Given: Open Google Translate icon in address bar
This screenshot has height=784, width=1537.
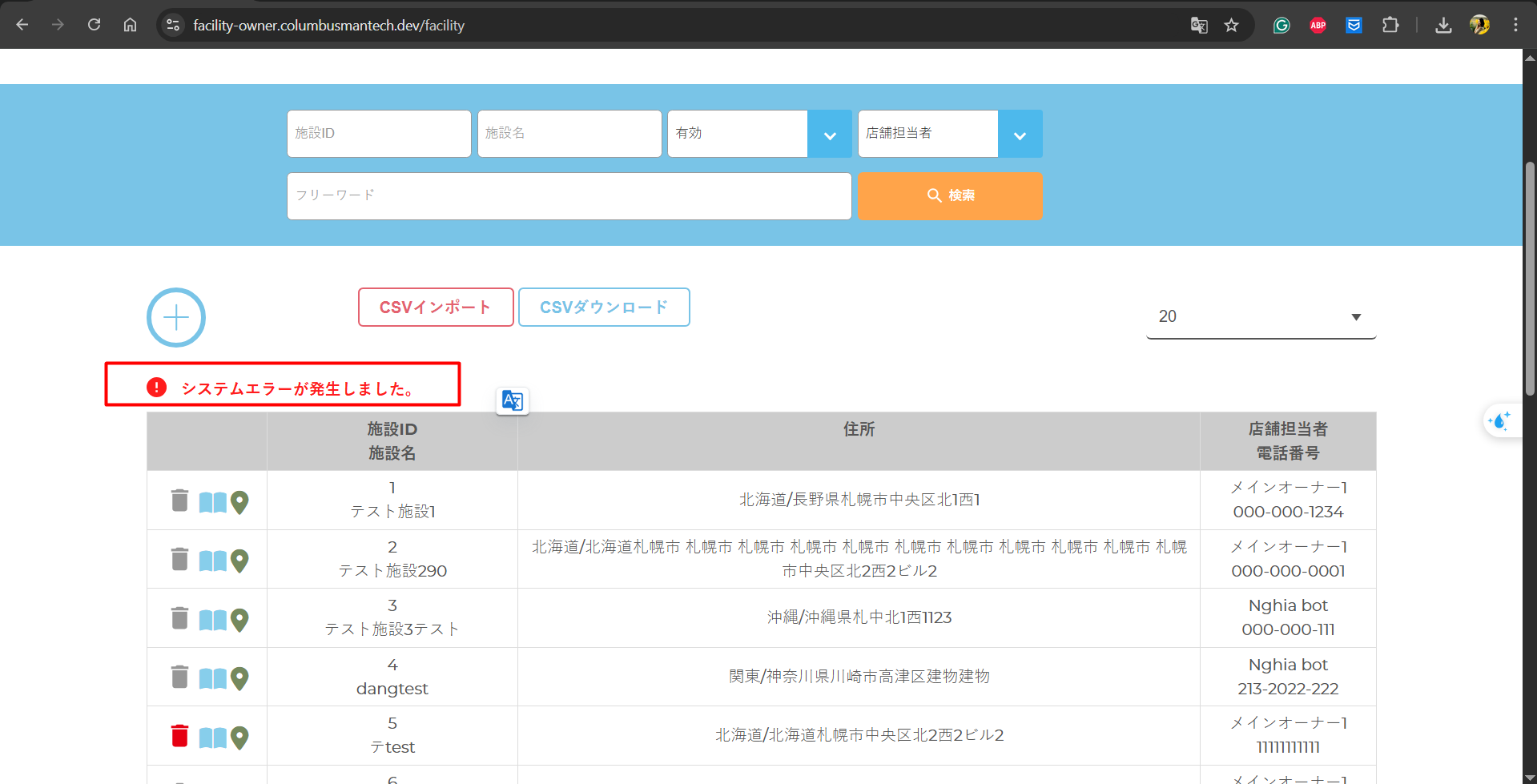Looking at the screenshot, I should coord(1198,26).
